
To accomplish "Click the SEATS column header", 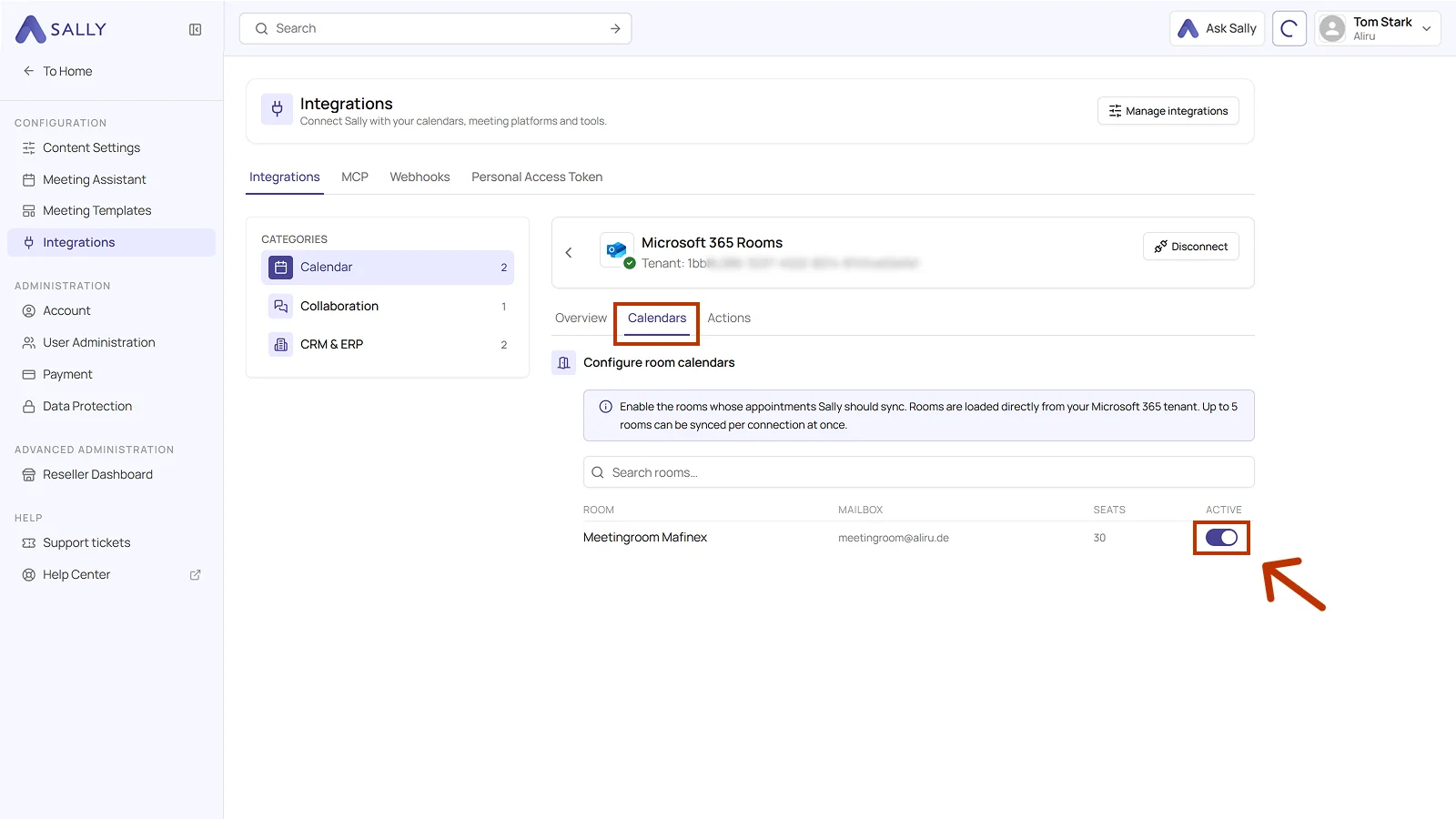I will tap(1109, 510).
